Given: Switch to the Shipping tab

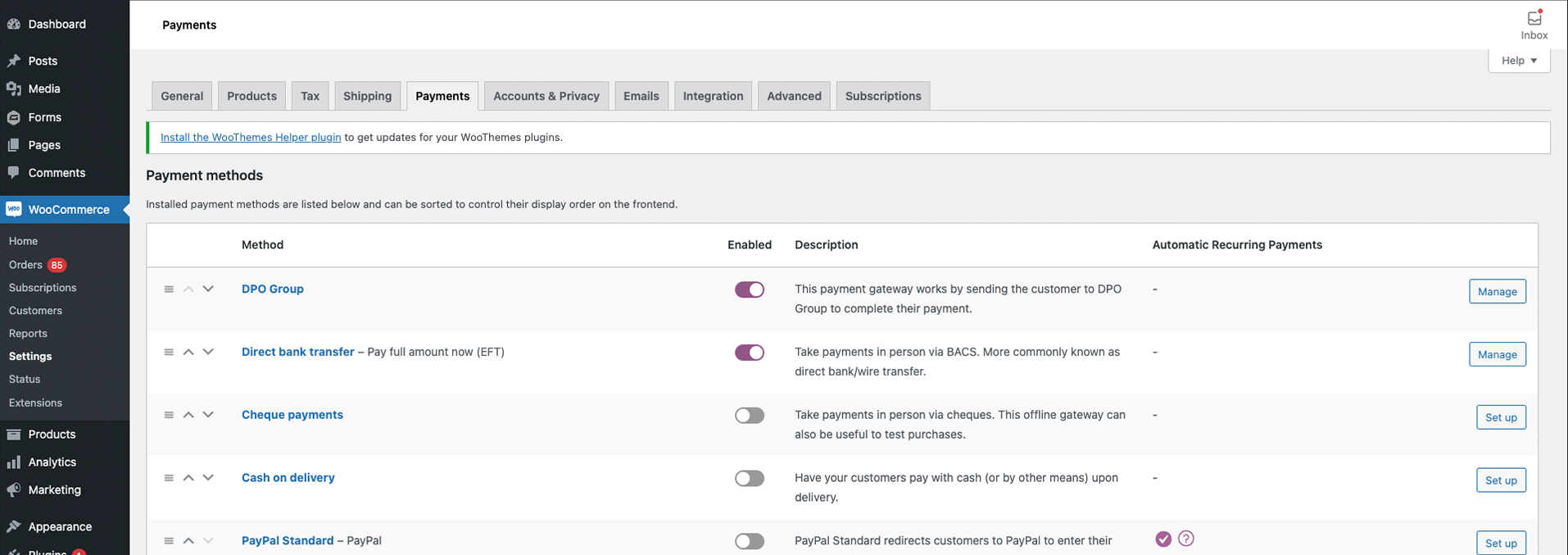Looking at the screenshot, I should (x=367, y=96).
